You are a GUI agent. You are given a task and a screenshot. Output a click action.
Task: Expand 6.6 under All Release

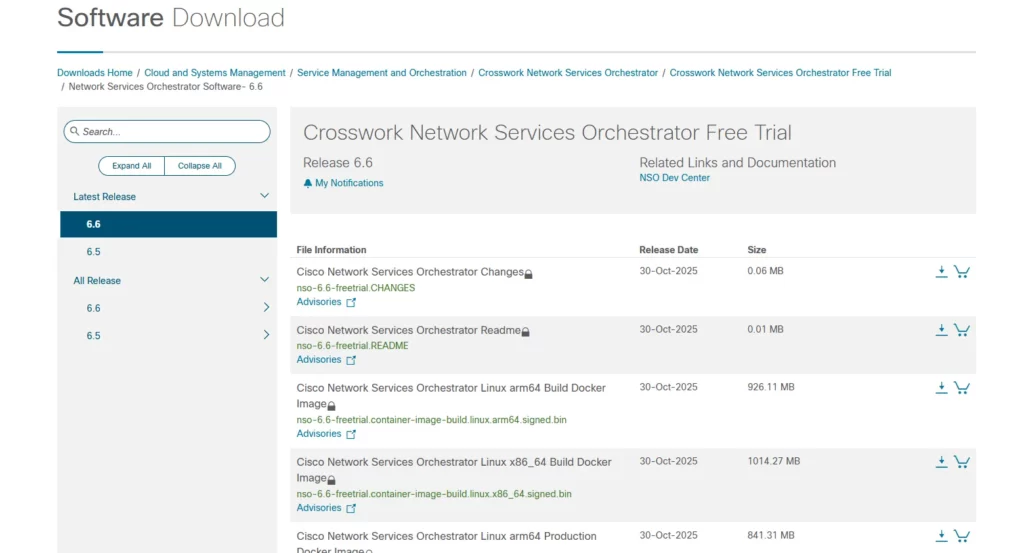tap(266, 307)
